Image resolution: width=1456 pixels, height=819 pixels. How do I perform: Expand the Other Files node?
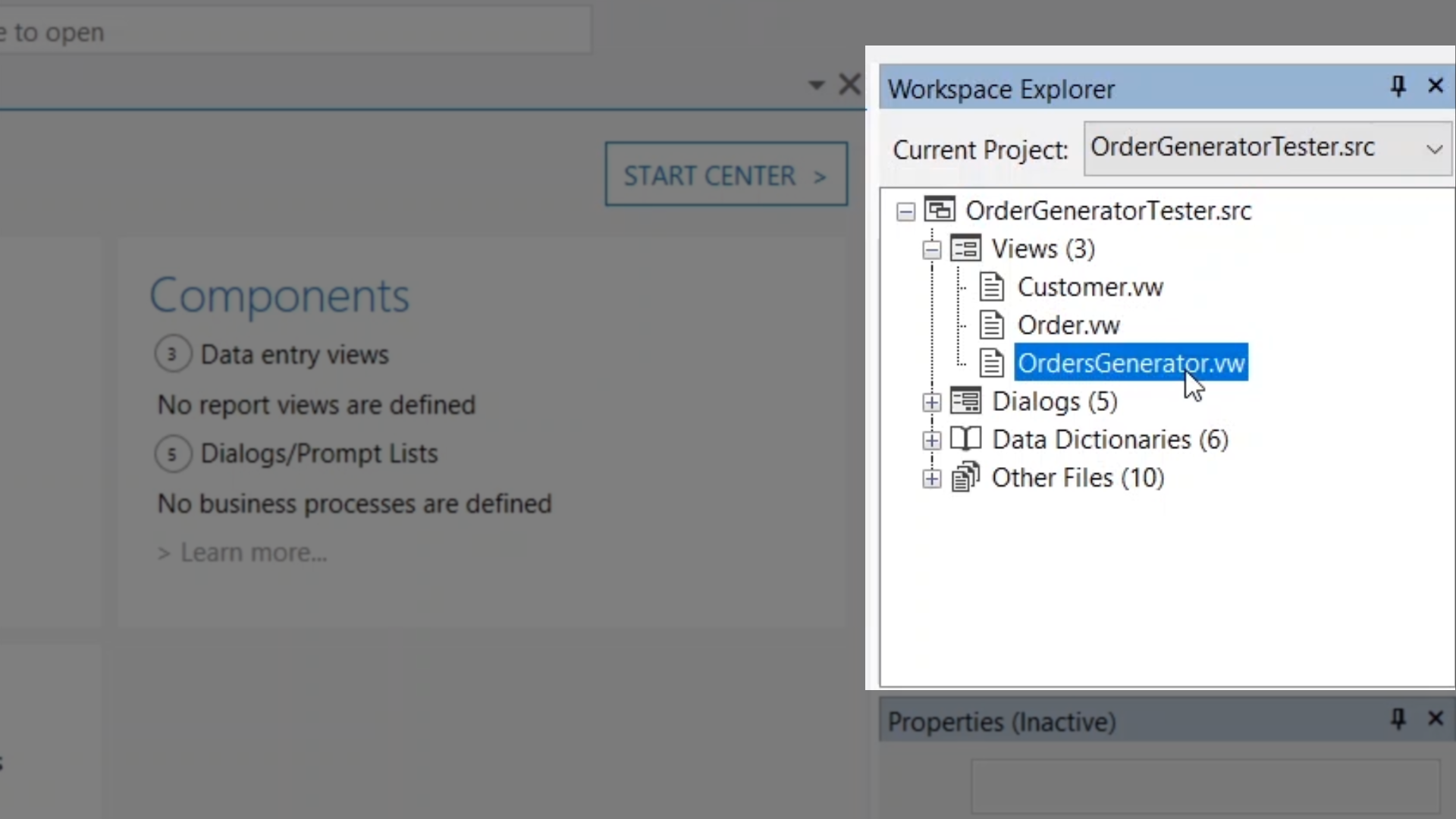pyautogui.click(x=932, y=479)
